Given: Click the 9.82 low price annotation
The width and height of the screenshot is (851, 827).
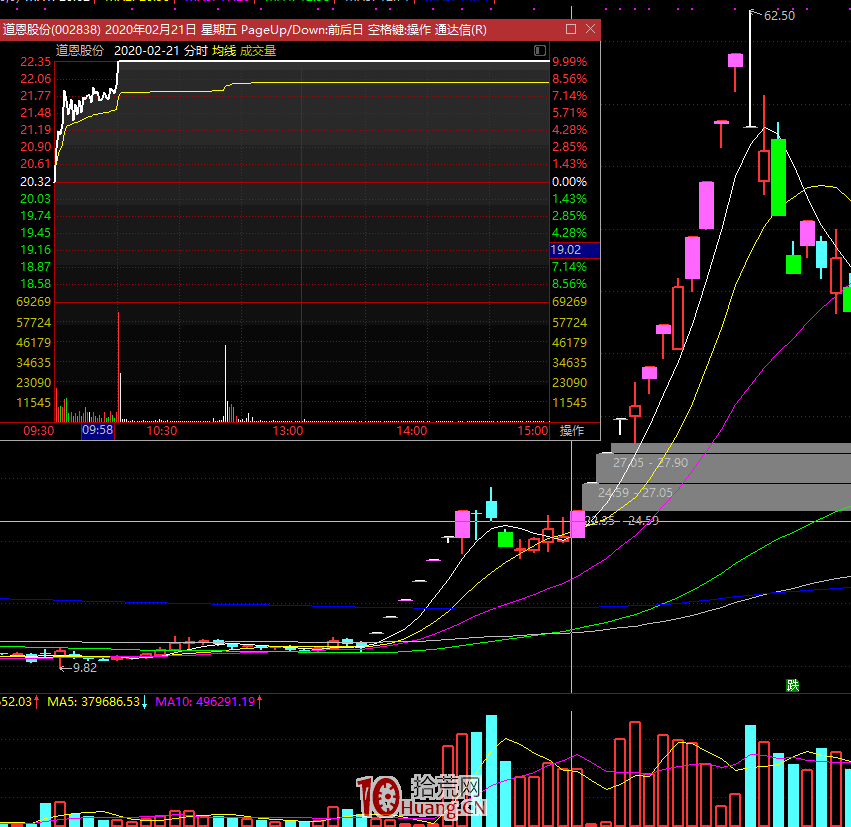Looking at the screenshot, I should 85,667.
